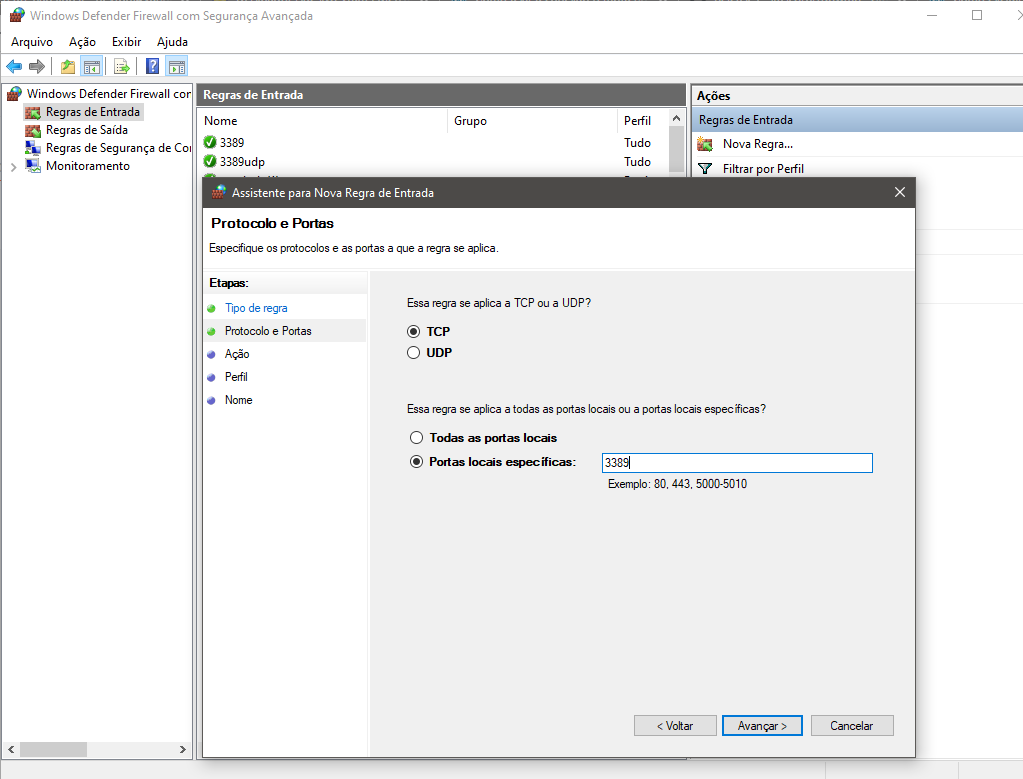The image size is (1023, 779).
Task: Click the specific local ports input field
Action: tap(737, 463)
